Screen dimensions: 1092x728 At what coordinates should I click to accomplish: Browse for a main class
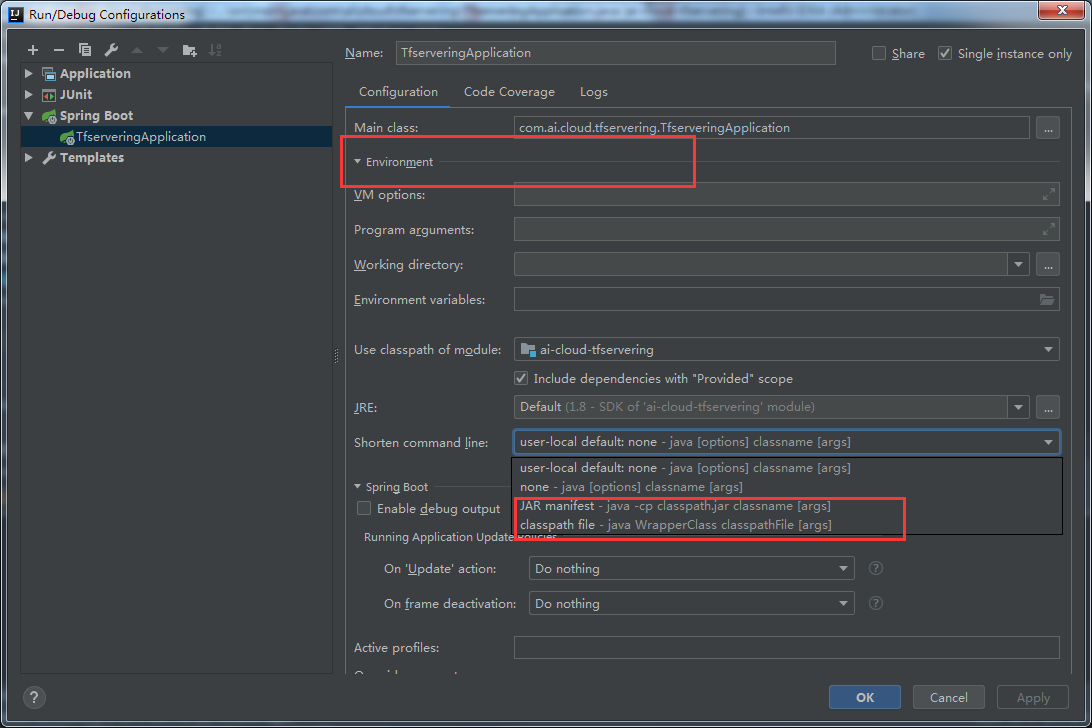coord(1047,127)
